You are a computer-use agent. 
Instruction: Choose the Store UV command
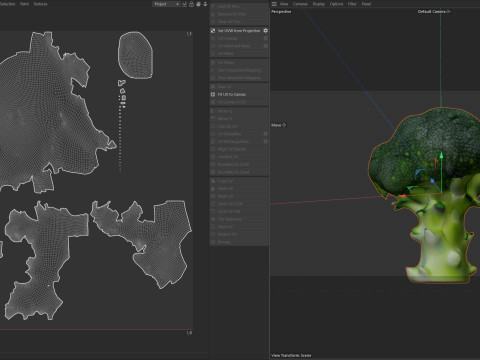[226, 227]
